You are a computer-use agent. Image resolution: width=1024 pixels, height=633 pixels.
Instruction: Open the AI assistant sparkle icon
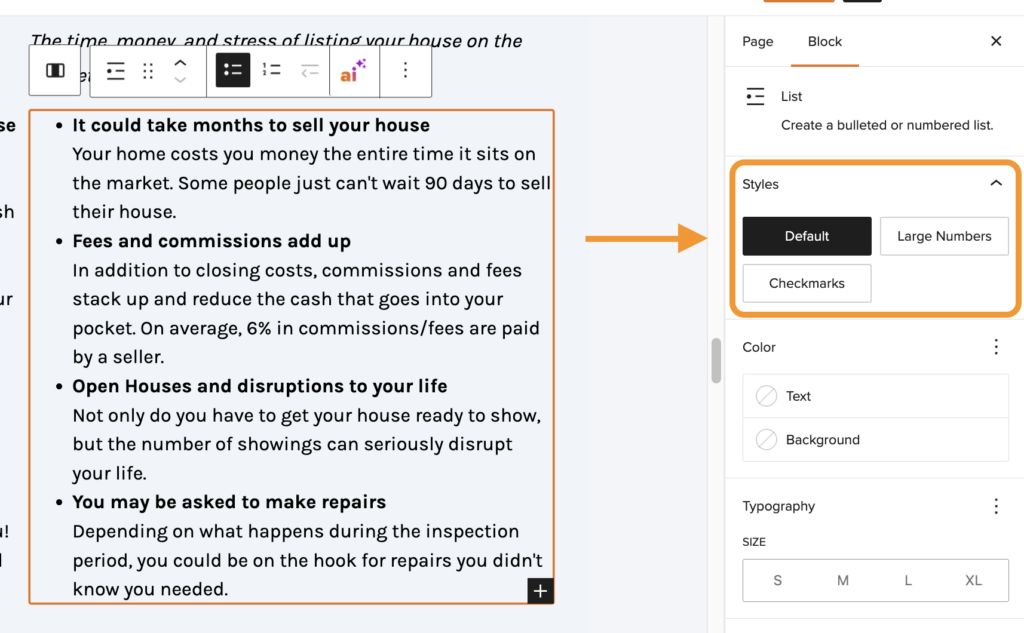point(353,70)
